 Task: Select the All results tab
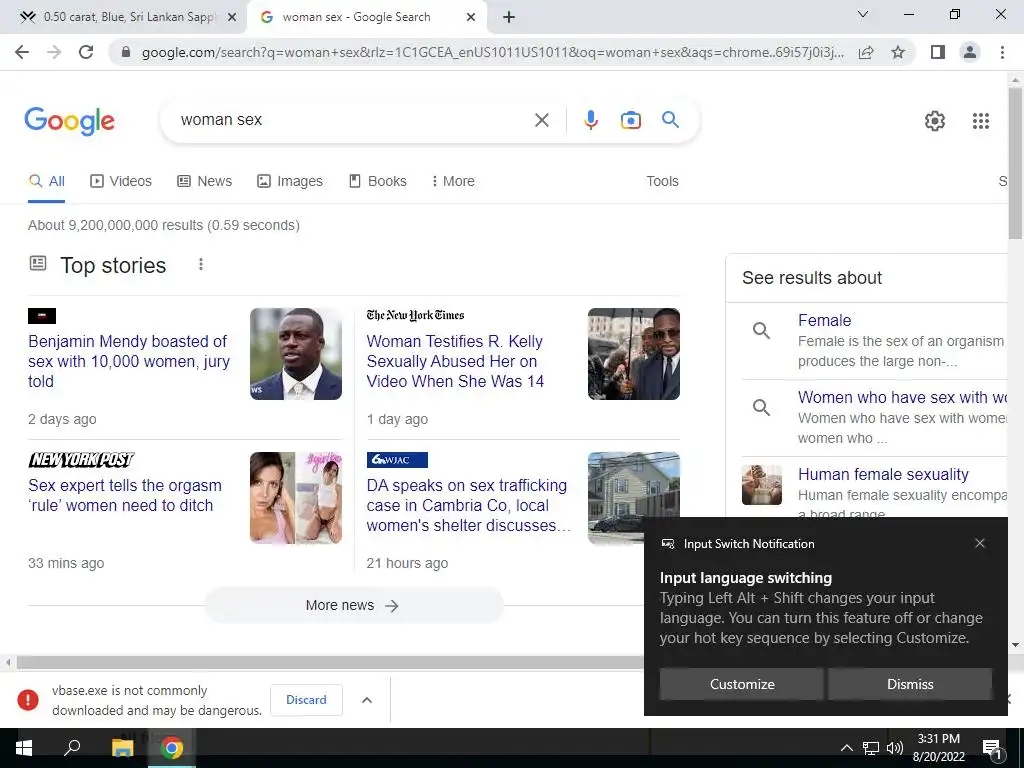(x=47, y=181)
